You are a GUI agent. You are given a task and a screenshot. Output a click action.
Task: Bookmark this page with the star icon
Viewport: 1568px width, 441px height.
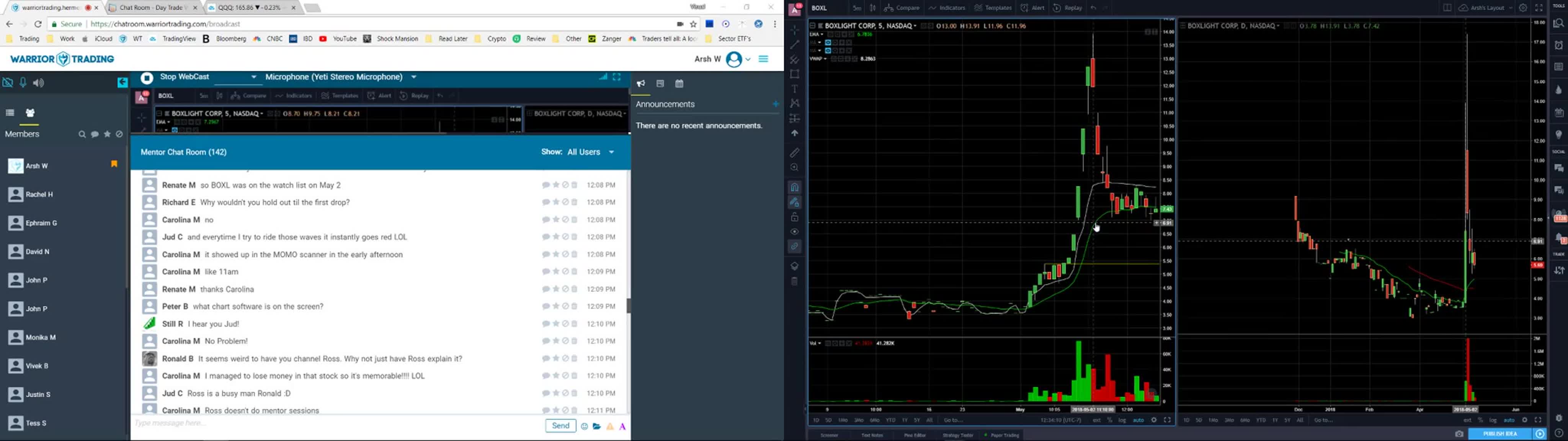pos(693,24)
